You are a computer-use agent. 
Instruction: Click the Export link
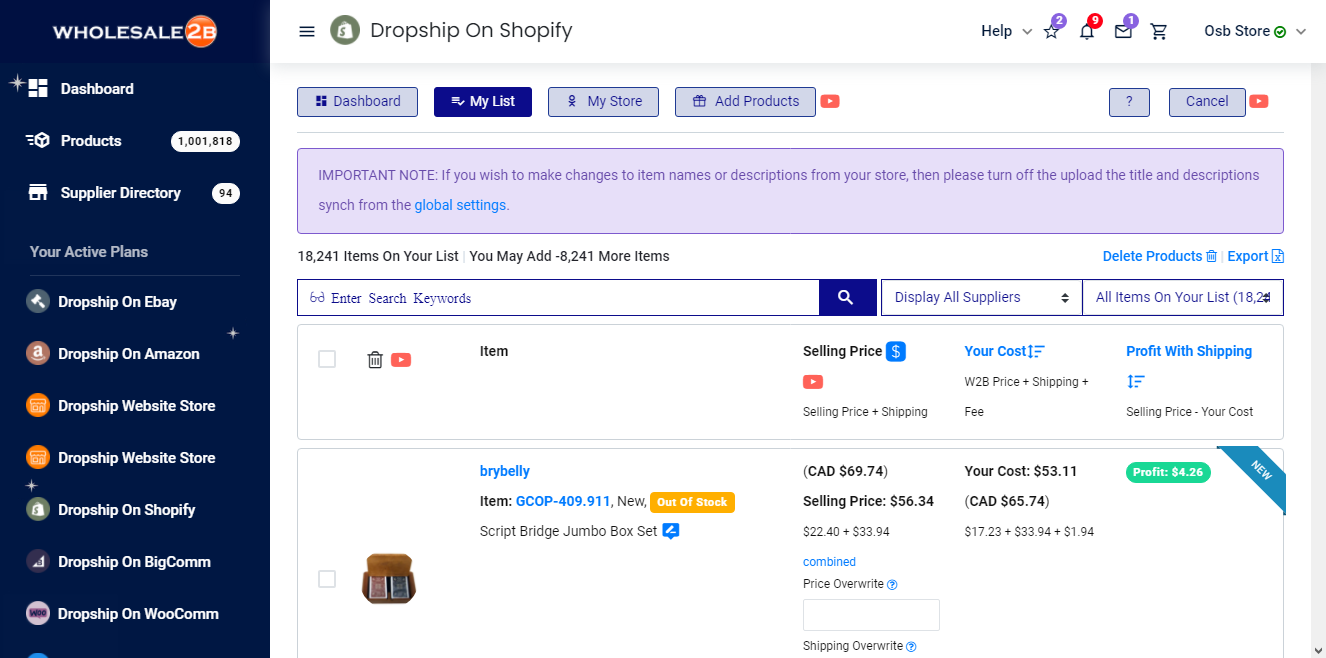[1248, 256]
